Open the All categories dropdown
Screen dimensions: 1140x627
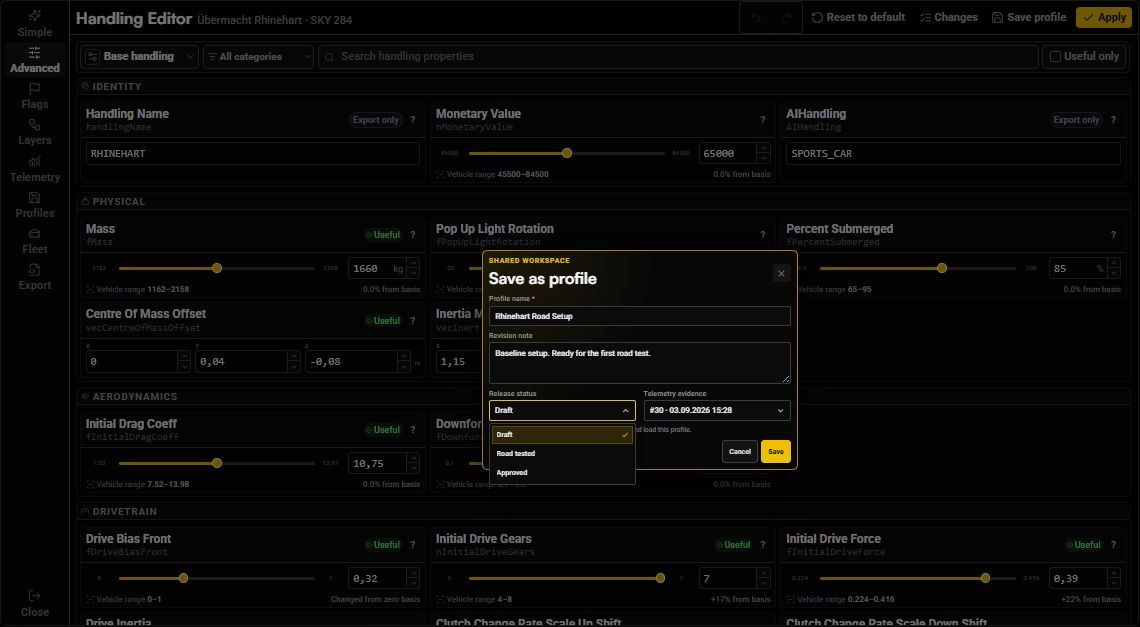point(258,57)
